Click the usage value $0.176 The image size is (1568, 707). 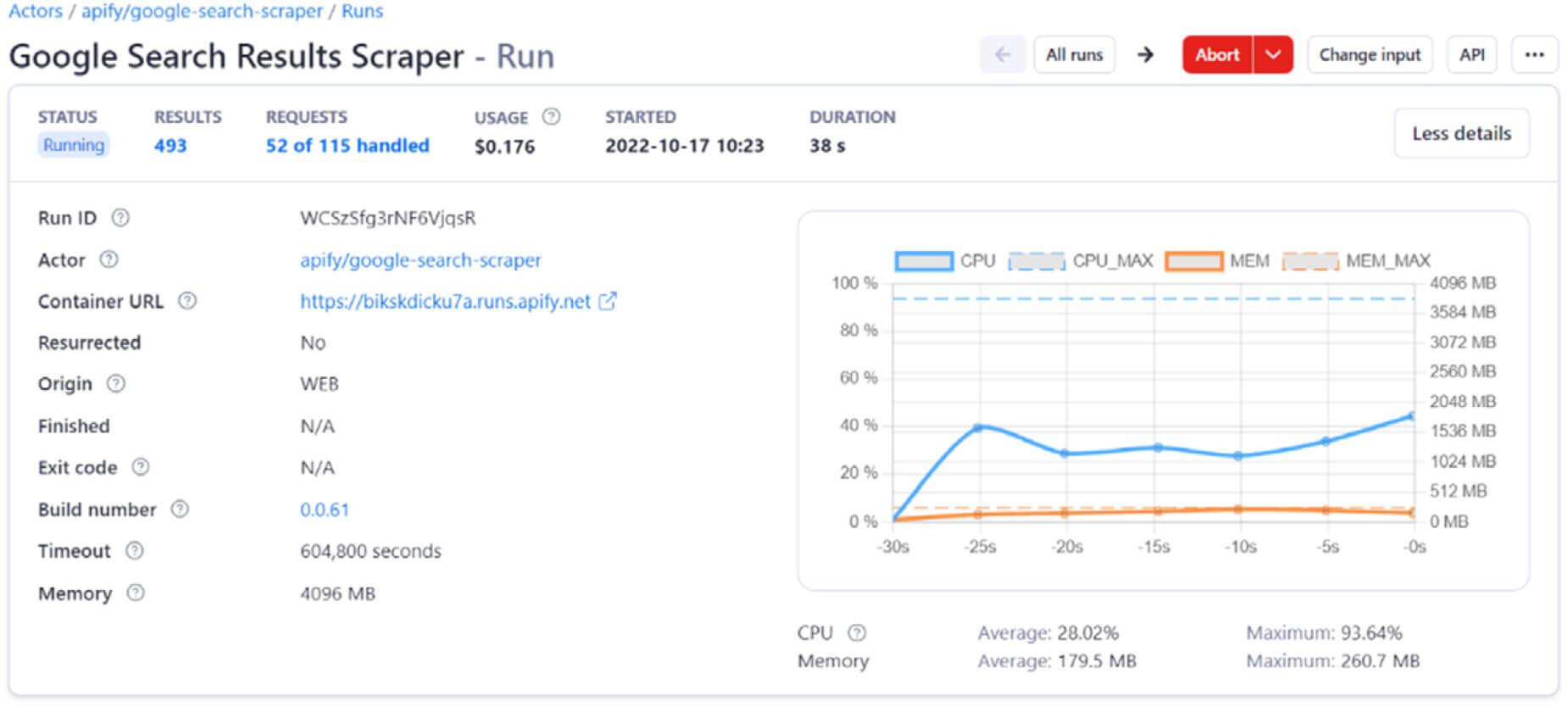coord(504,147)
